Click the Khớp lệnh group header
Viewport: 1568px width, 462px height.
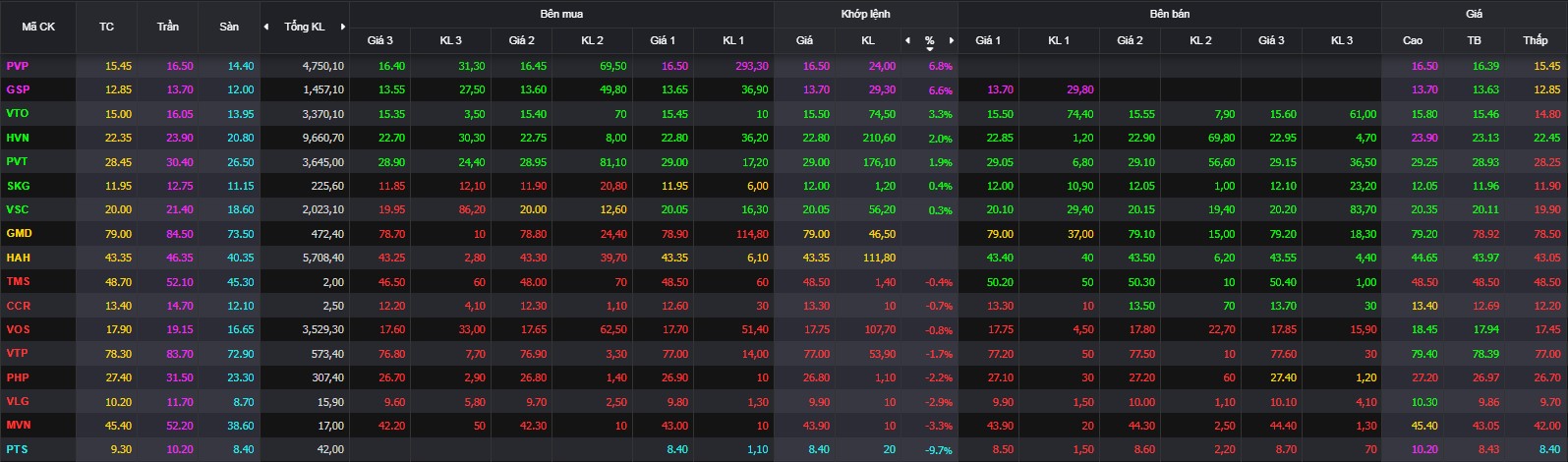[x=865, y=14]
